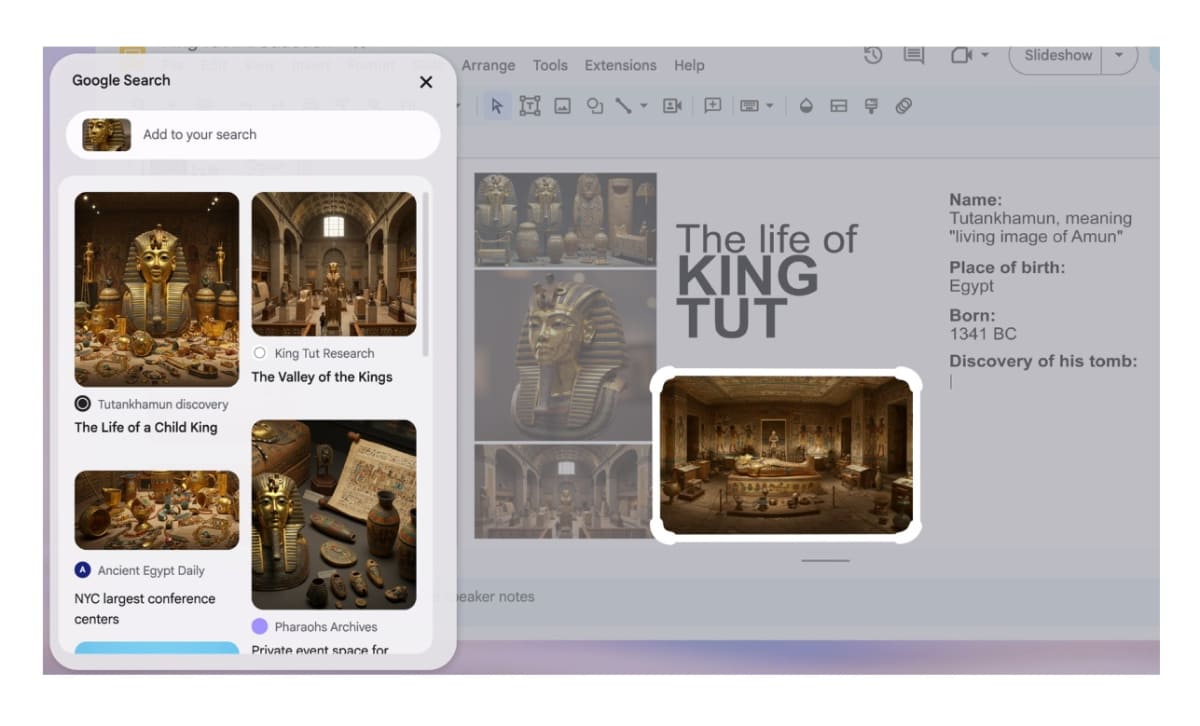Click the mask thumbnail in the search box
This screenshot has height=726, width=1200.
click(107, 135)
